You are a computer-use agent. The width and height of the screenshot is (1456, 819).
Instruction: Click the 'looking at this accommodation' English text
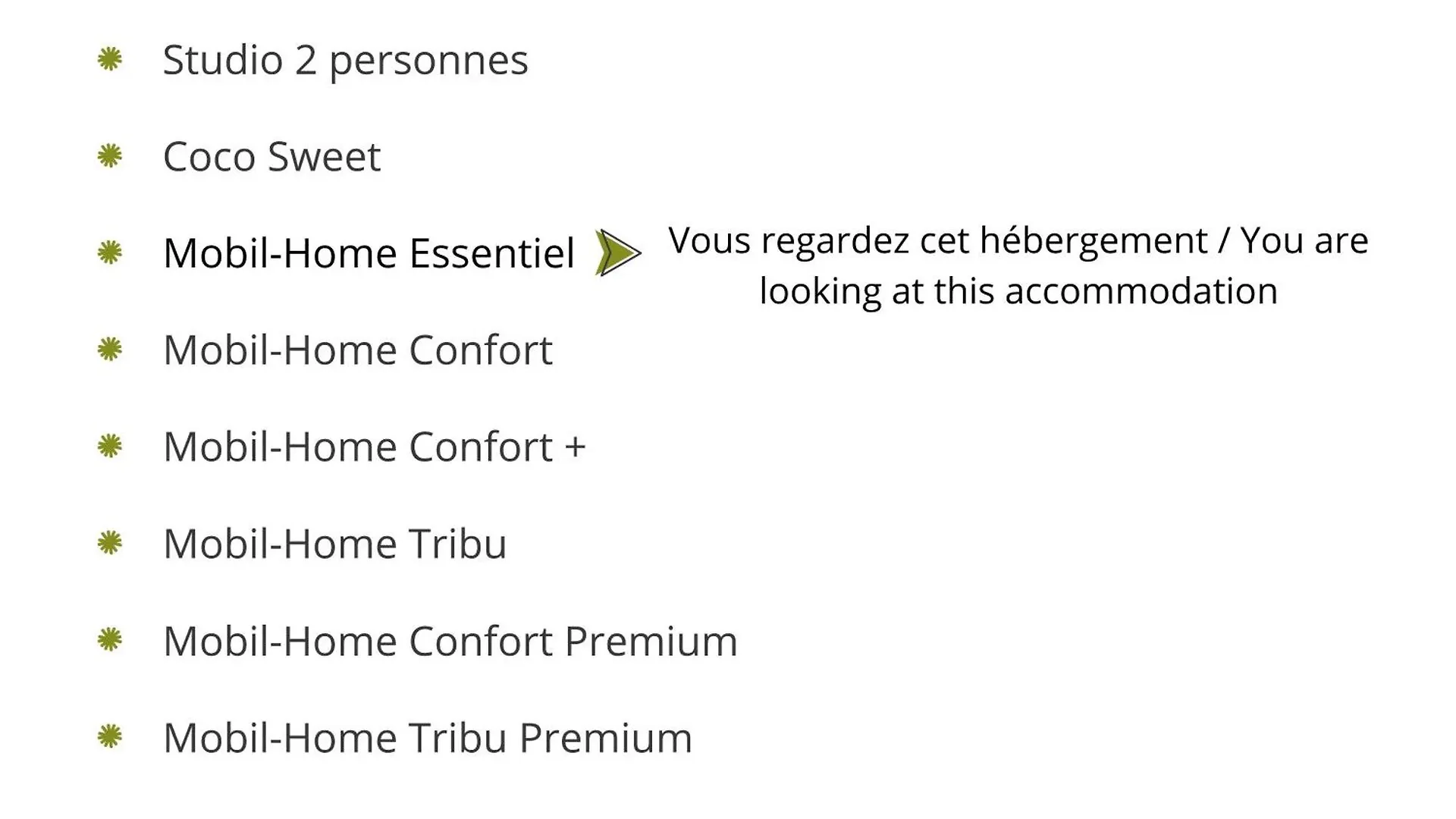pos(1018,292)
